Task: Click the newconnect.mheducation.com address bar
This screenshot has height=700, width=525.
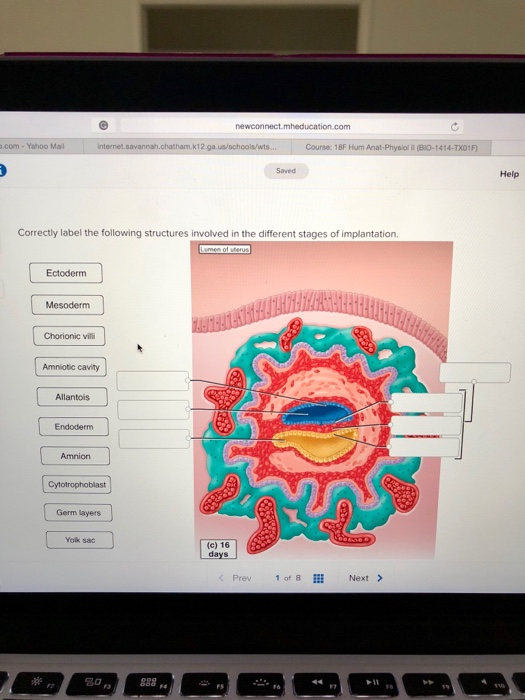Action: click(x=292, y=126)
